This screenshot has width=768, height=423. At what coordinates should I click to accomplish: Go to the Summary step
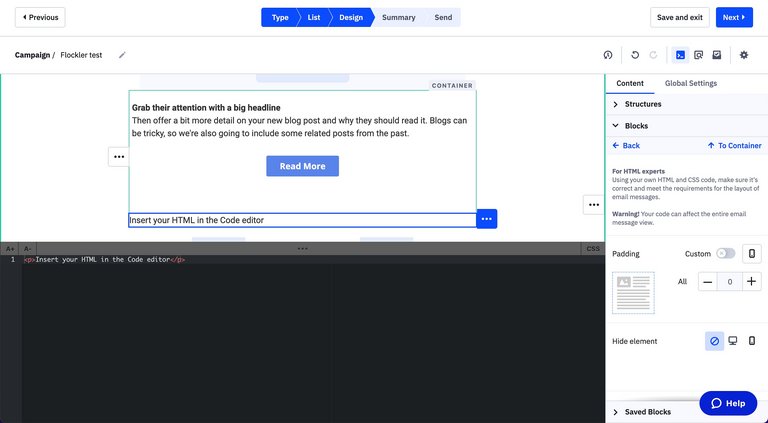point(399,18)
